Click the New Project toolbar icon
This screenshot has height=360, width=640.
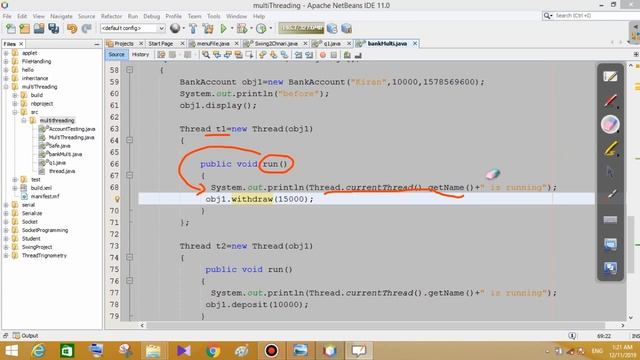coord(24,29)
